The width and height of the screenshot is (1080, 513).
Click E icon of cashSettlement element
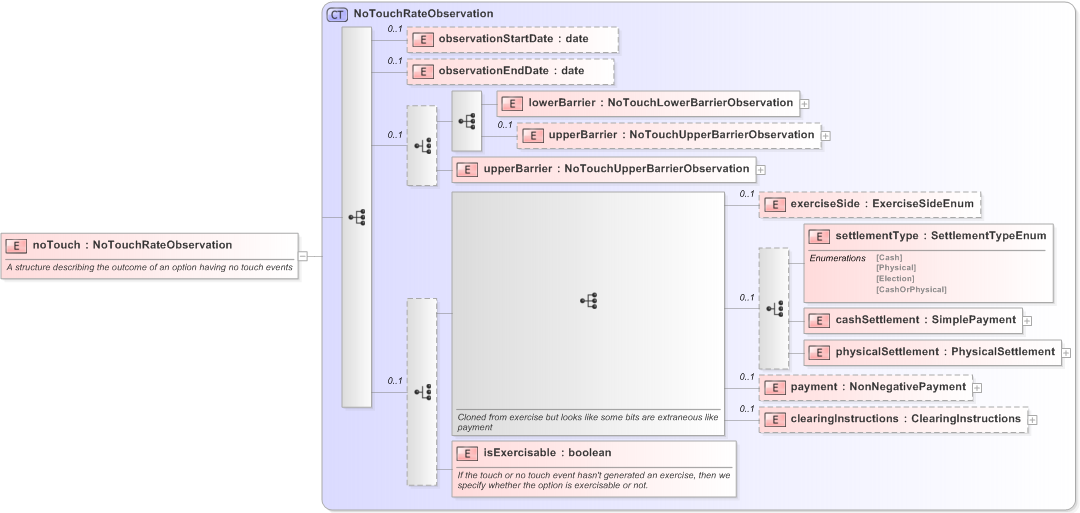pyautogui.click(x=820, y=320)
